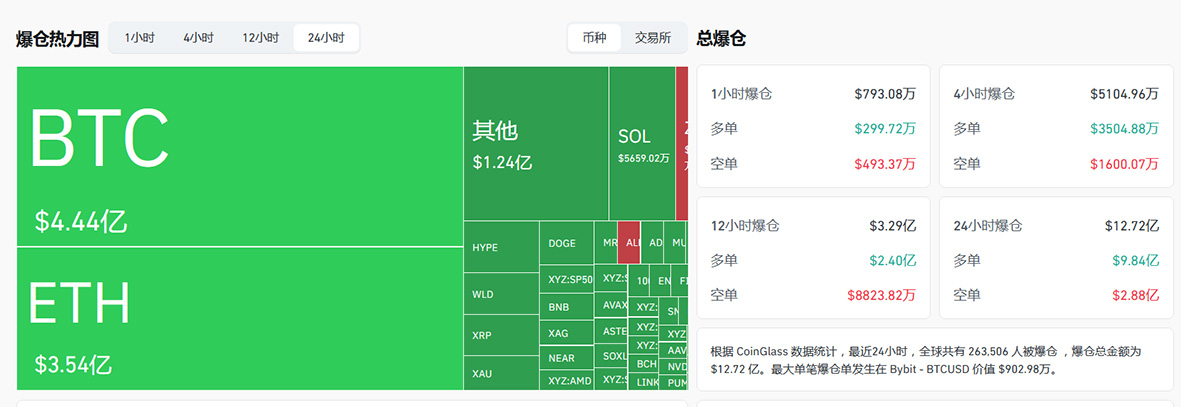
Task: Click the CoinGlass 数据统计 summary paragraph
Action: (926, 360)
